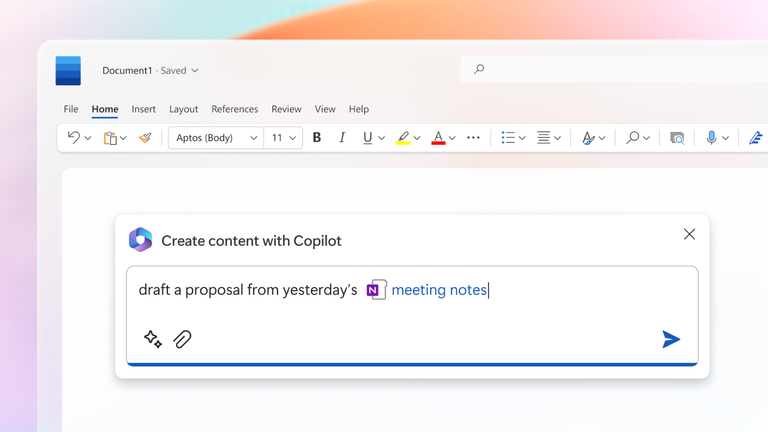
Task: Click the OneNote file icon in prompt
Action: pos(376,290)
